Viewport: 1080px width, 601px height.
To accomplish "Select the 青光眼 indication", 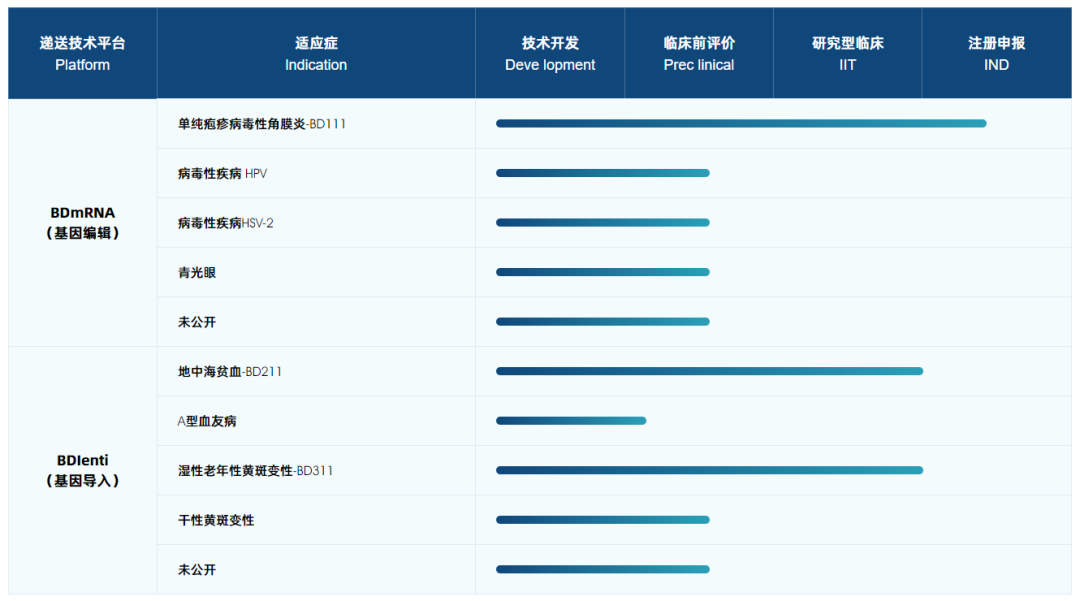I will point(197,273).
